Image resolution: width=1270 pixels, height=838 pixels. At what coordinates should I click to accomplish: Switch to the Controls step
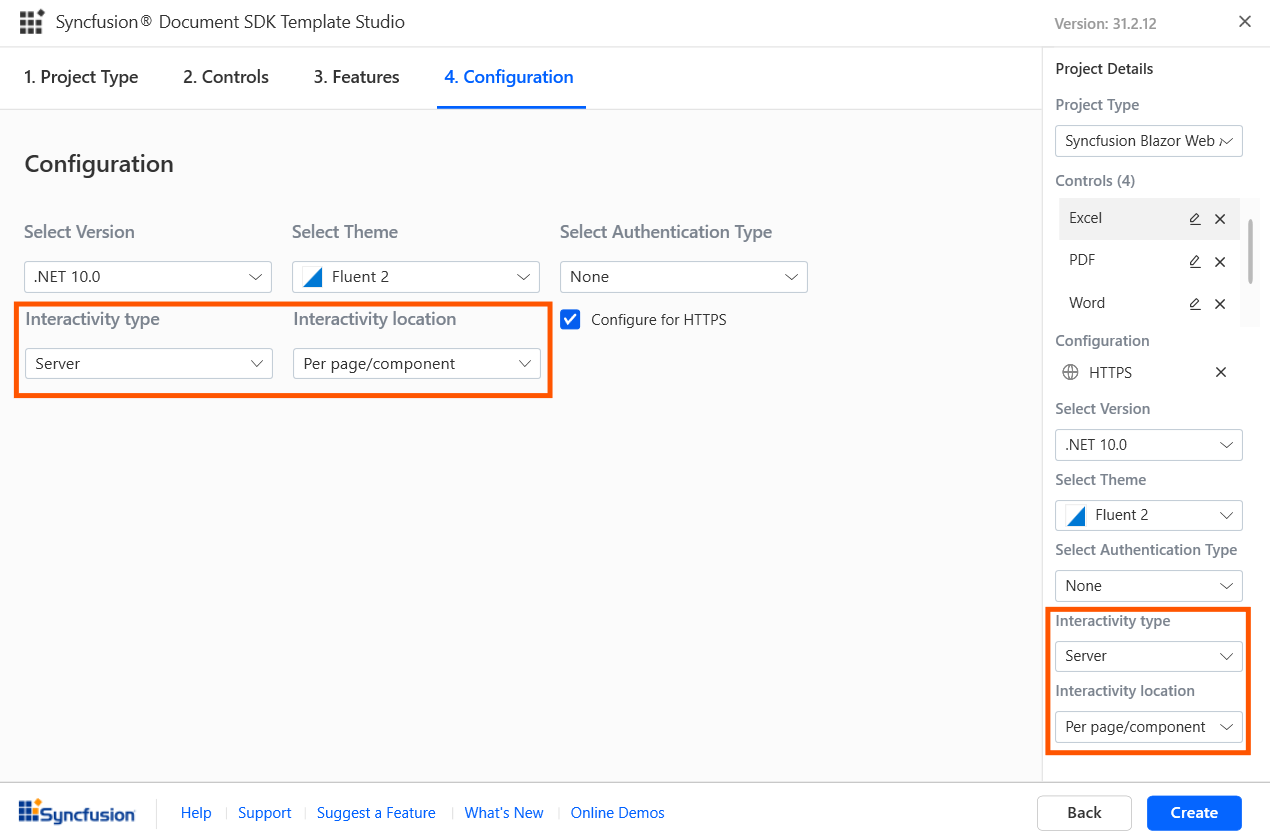(x=225, y=77)
